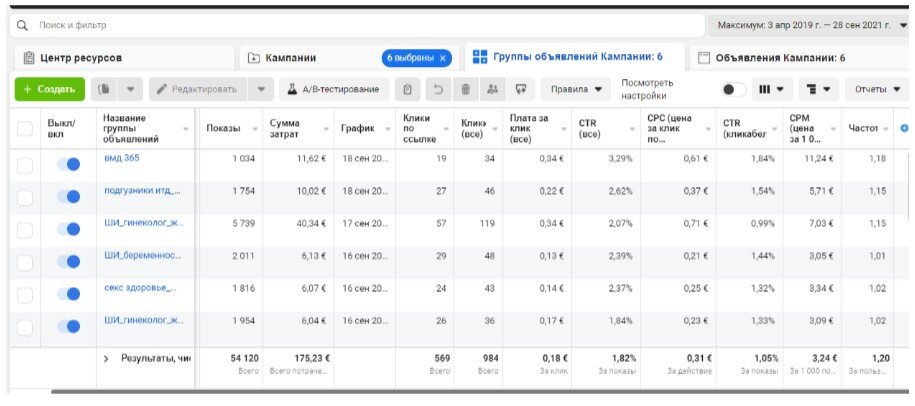915x406 pixels.
Task: Open the 'Отчеты' dropdown
Action: (878, 89)
